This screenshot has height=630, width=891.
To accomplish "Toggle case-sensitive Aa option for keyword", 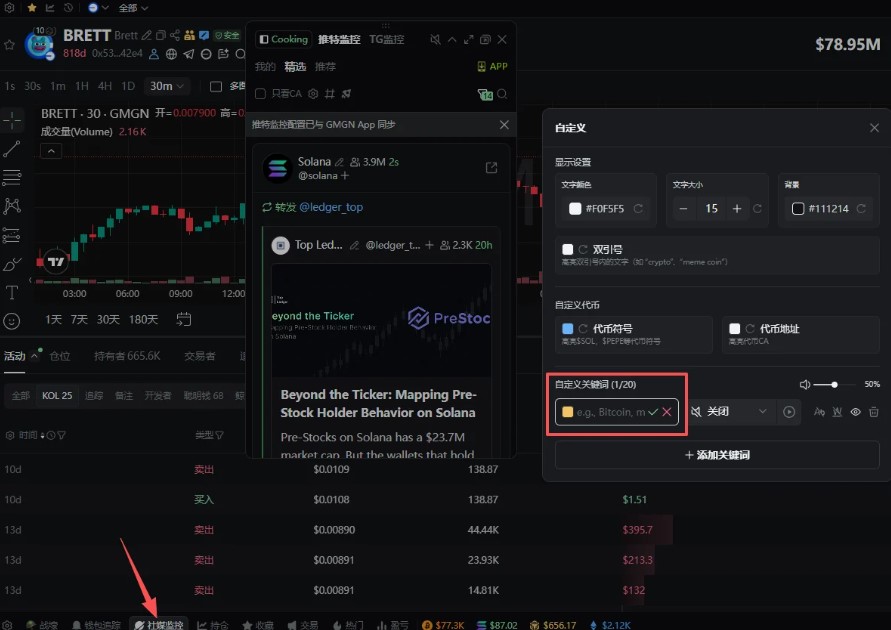I will pos(819,412).
